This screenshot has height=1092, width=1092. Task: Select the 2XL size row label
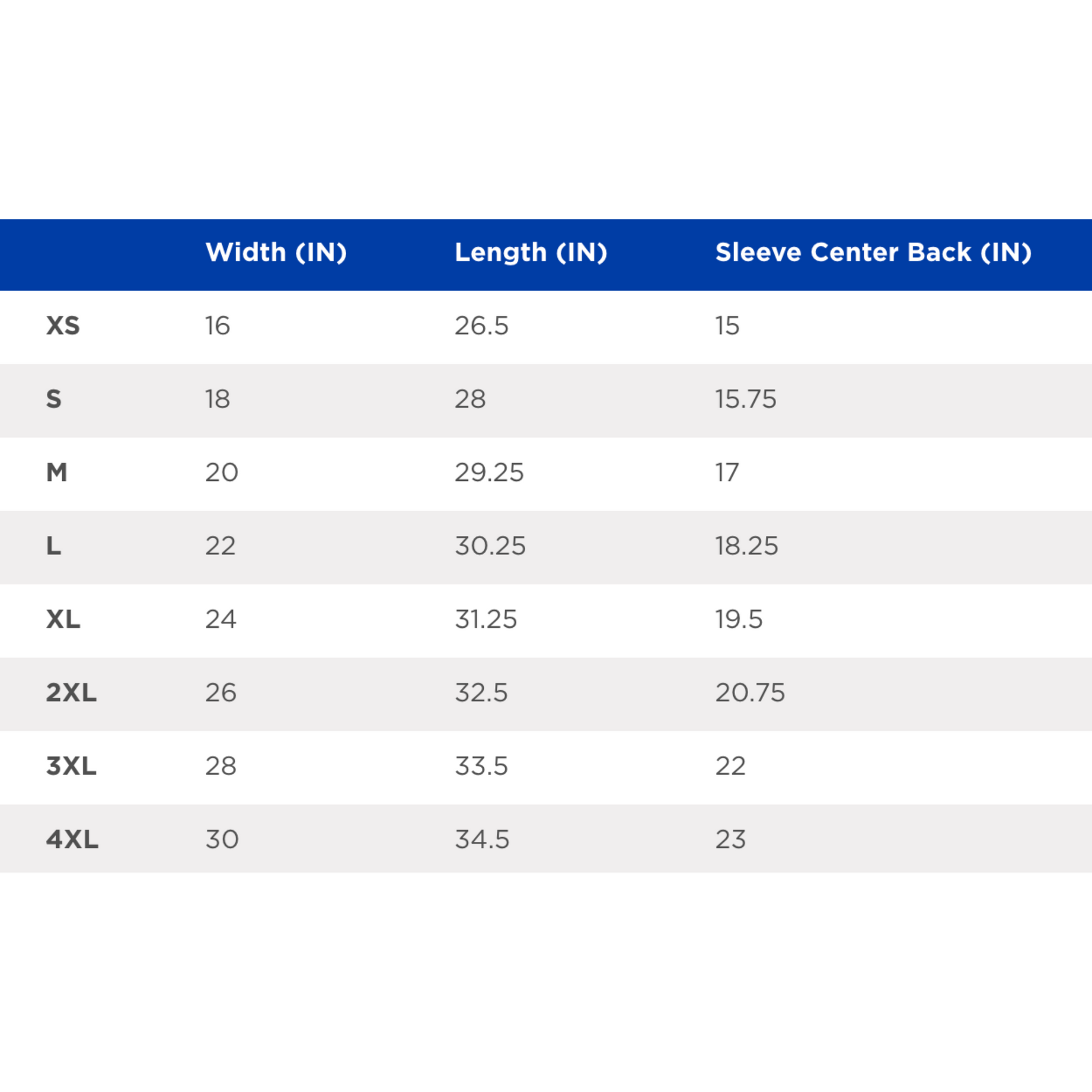[x=71, y=692]
